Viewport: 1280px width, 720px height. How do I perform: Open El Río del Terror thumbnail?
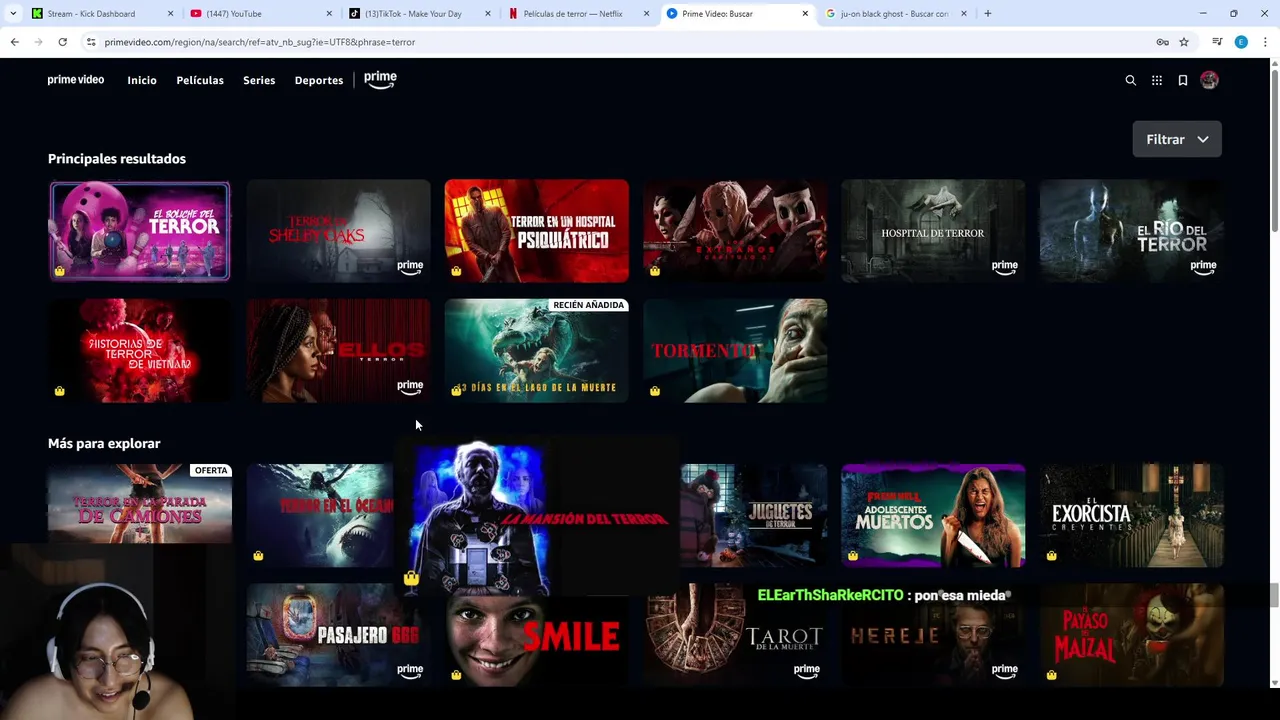click(x=1131, y=231)
